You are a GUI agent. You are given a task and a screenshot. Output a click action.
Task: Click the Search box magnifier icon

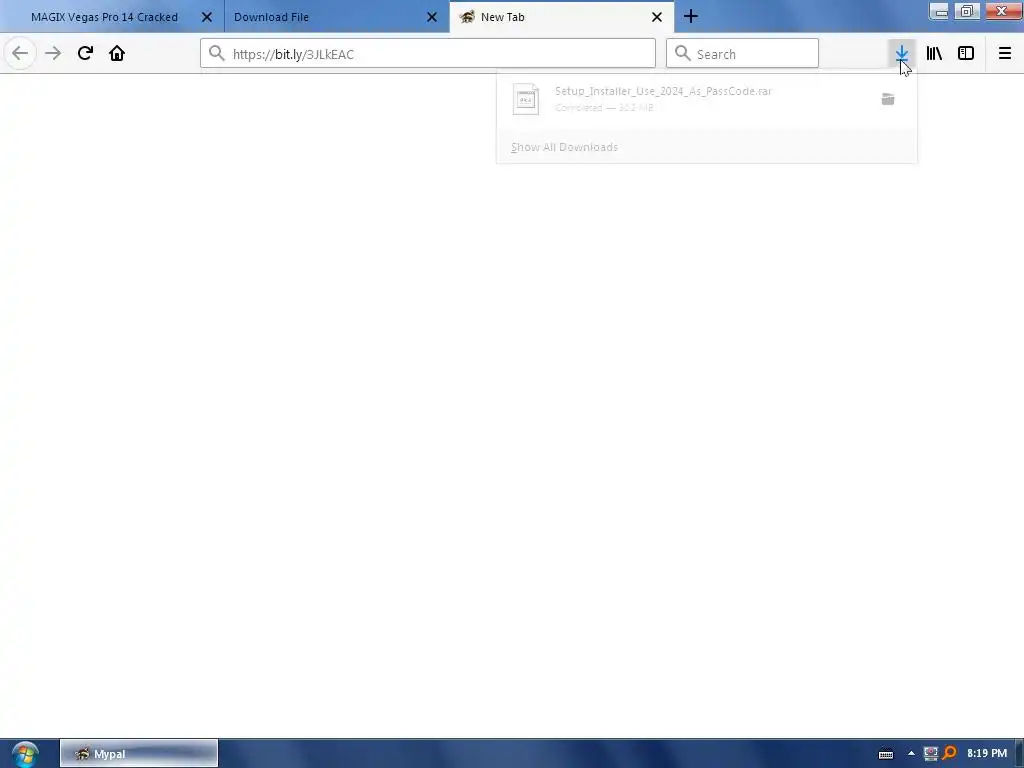682,54
